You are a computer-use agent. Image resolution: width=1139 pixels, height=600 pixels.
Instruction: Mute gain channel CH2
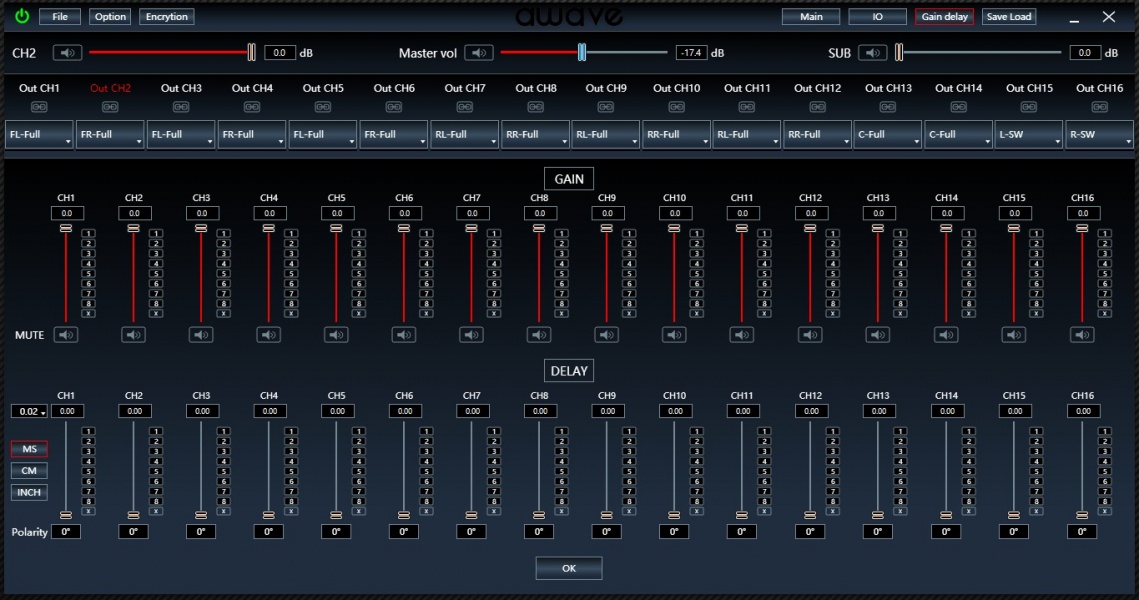134,335
